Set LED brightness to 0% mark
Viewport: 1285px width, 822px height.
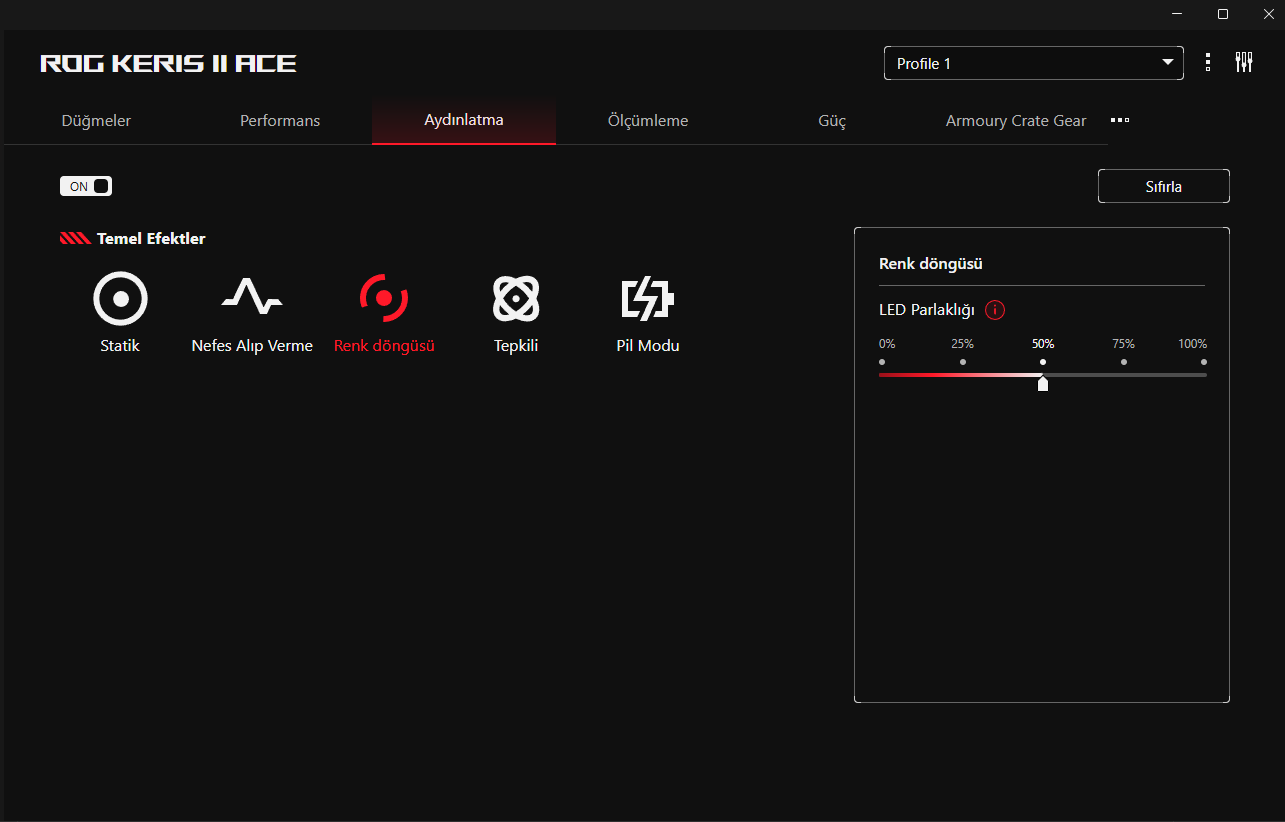click(x=882, y=362)
